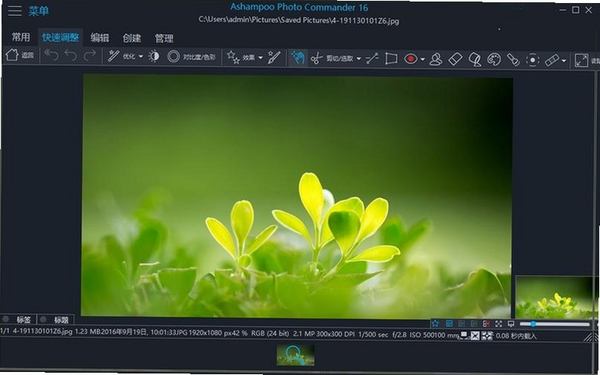Select the bandage repair tool
This screenshot has width=600, height=375.
click(551, 60)
